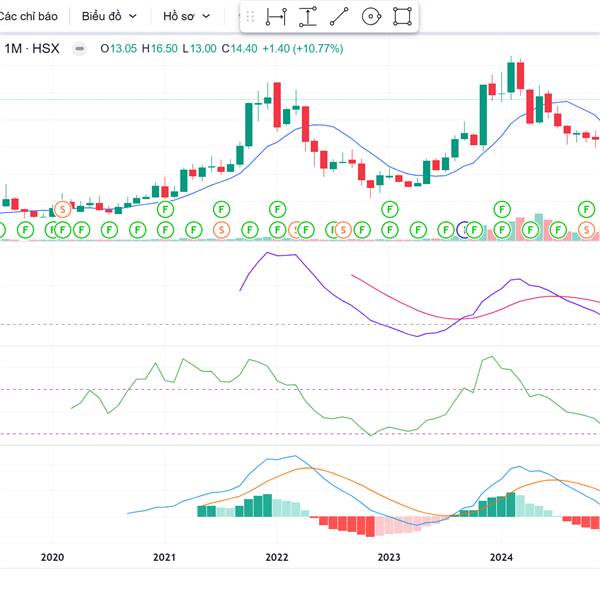This screenshot has height=600, width=600.
Task: Click the upper F marker above 2023
Action: click(x=390, y=209)
